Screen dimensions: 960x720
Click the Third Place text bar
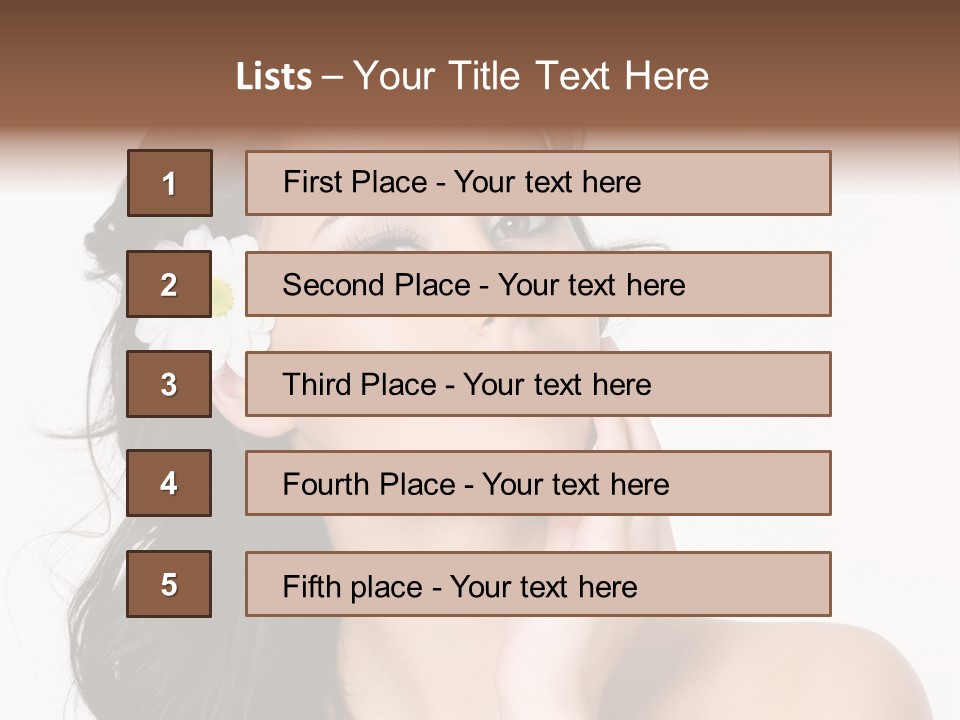point(538,384)
